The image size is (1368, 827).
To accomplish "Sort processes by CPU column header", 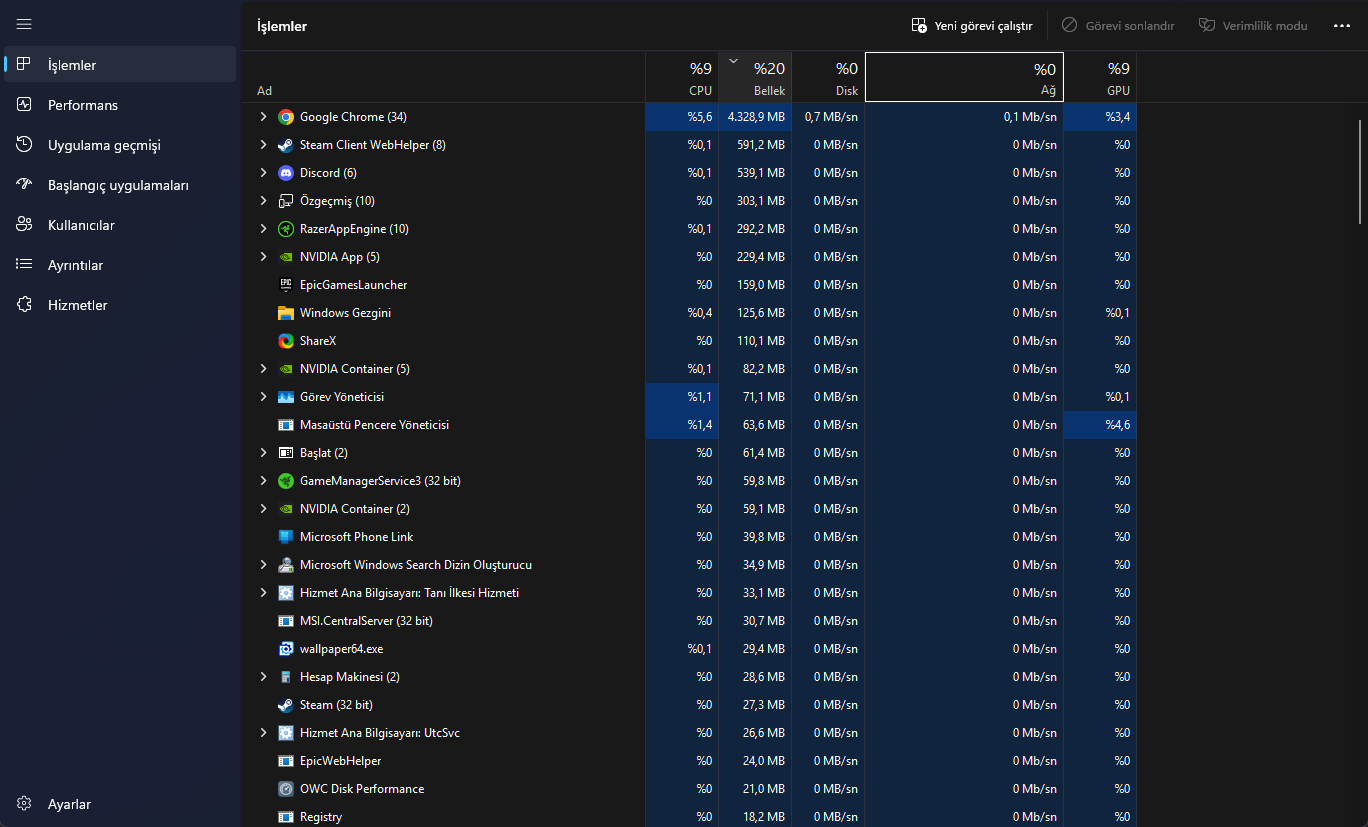I will tap(682, 77).
